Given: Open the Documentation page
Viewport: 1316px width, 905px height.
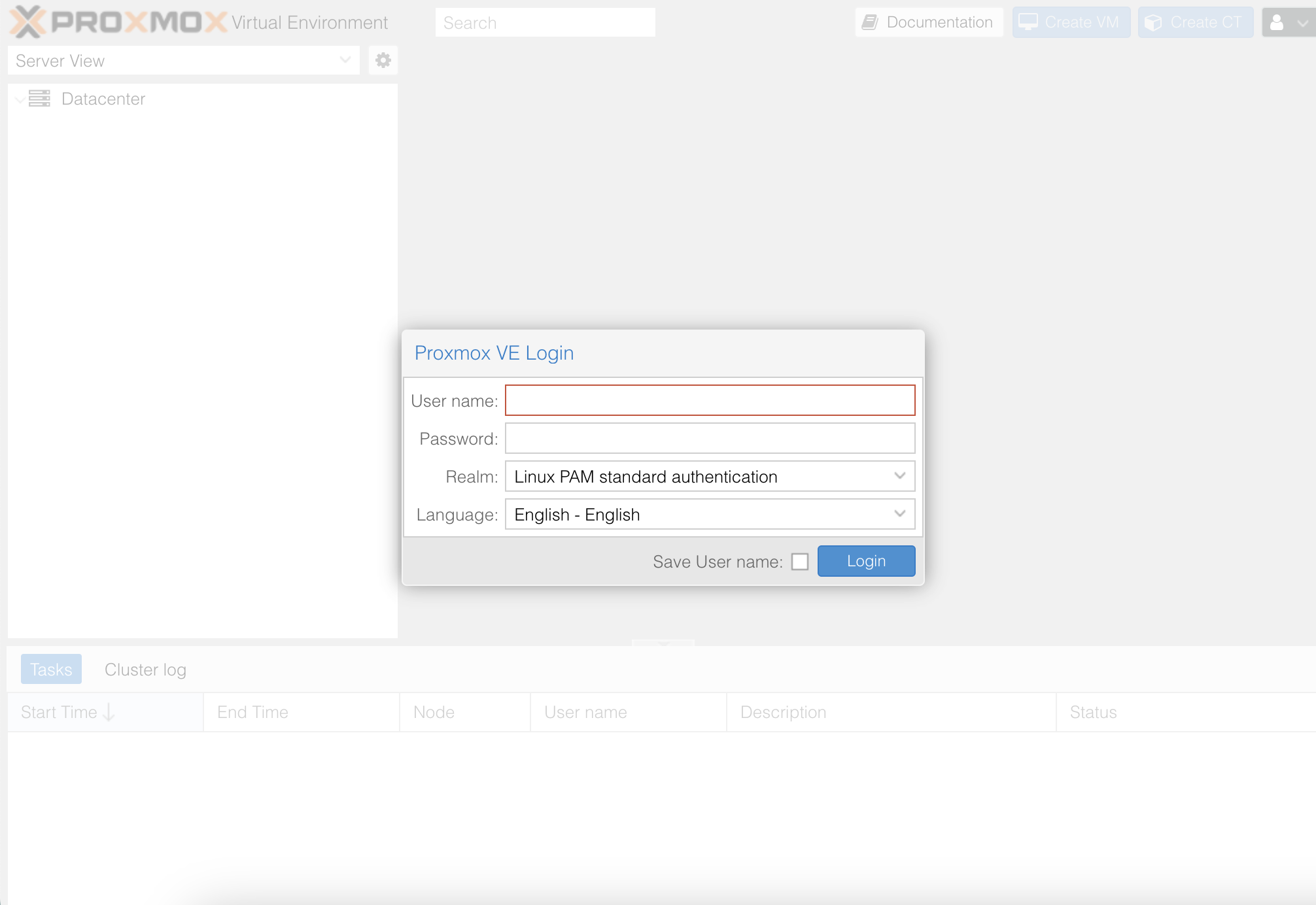Looking at the screenshot, I should click(928, 22).
